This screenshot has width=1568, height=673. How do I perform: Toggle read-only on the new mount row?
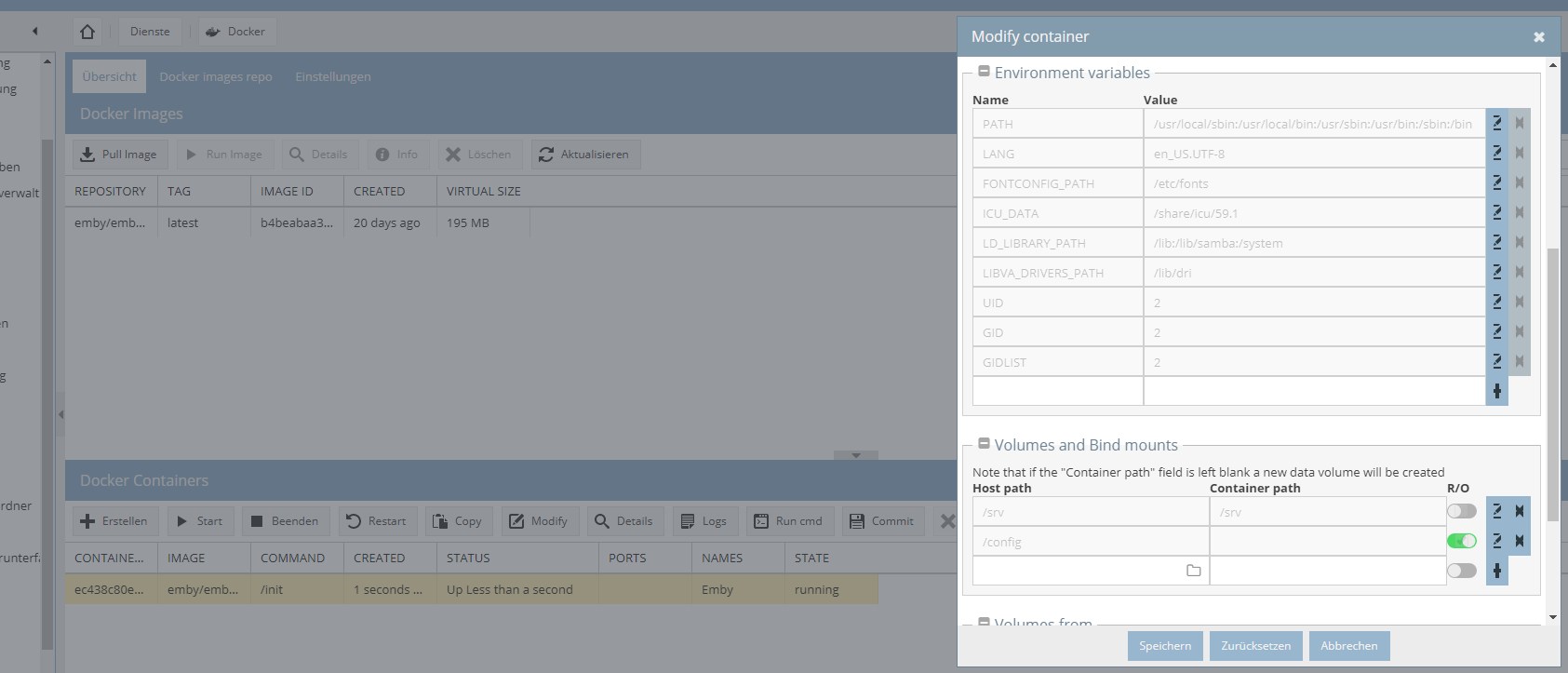(1462, 571)
